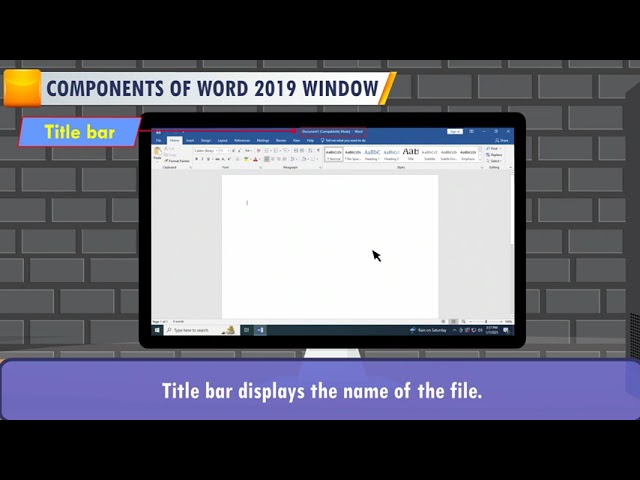Toggle Underline formatting
The width and height of the screenshot is (640, 480).
click(x=208, y=159)
